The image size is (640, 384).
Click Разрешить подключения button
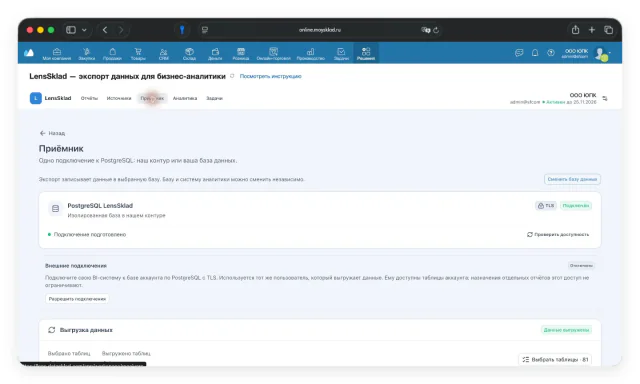[x=77, y=299]
